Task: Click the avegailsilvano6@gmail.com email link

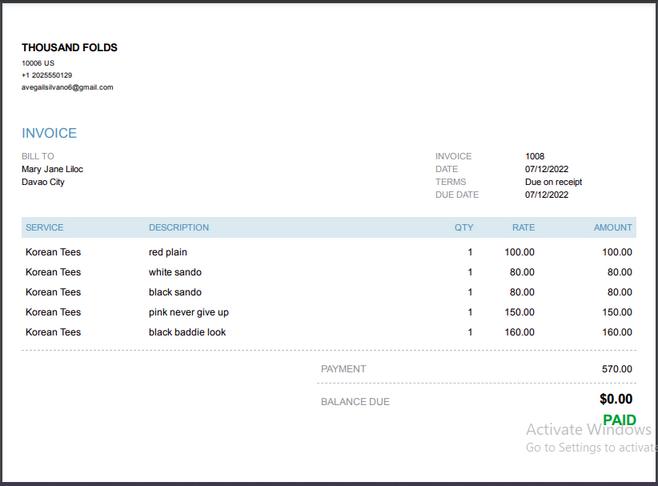Action: click(67, 87)
